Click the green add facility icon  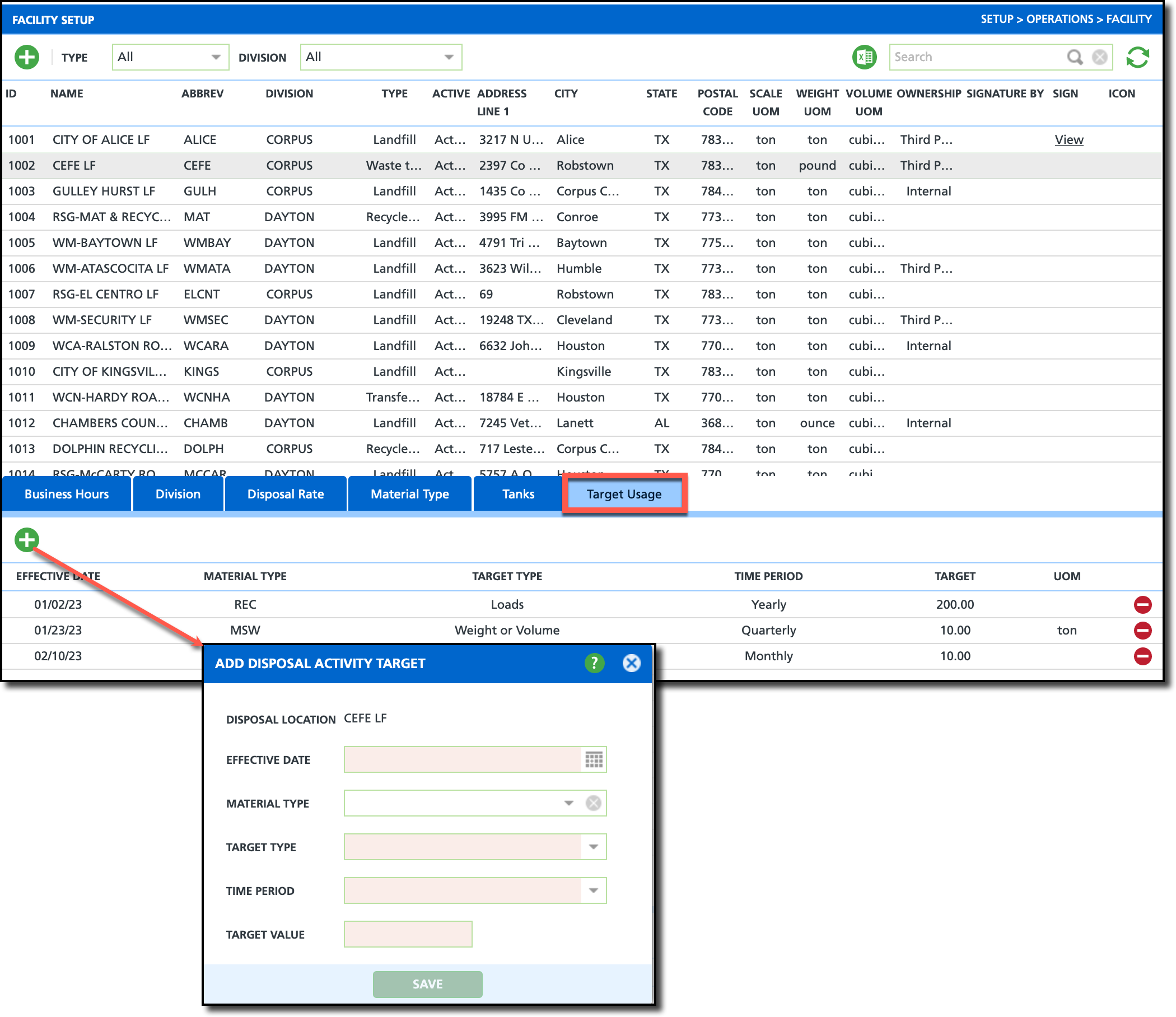(27, 57)
